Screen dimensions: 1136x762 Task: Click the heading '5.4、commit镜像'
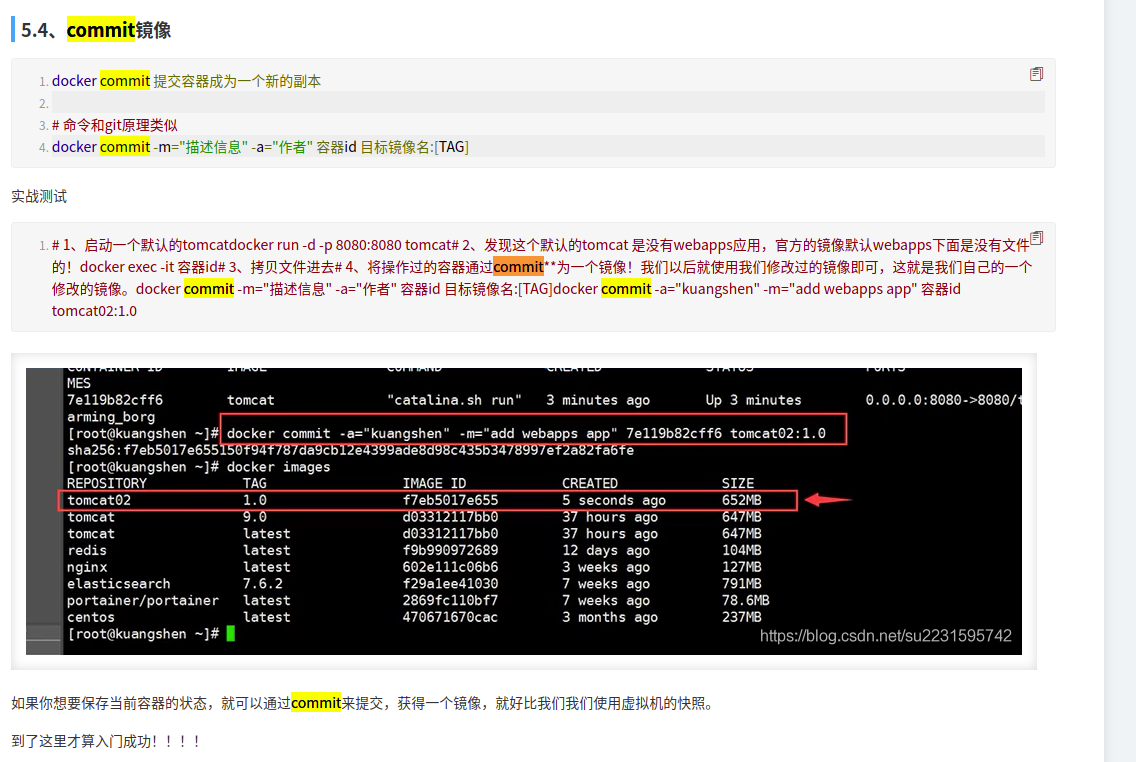click(96, 30)
